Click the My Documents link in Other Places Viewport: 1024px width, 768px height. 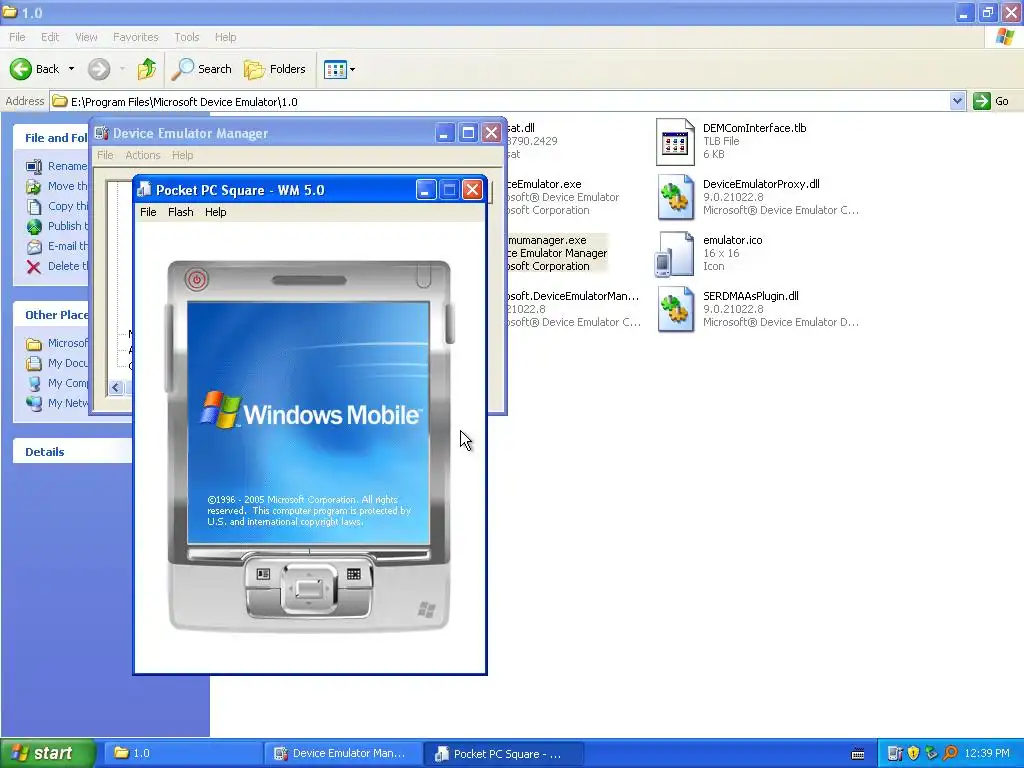pos(67,363)
